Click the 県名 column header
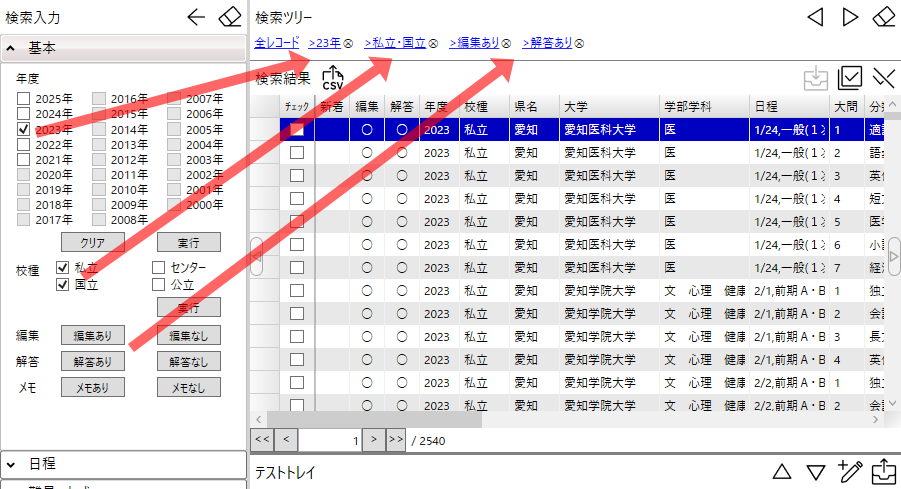Image resolution: width=901 pixels, height=489 pixels. [x=534, y=107]
